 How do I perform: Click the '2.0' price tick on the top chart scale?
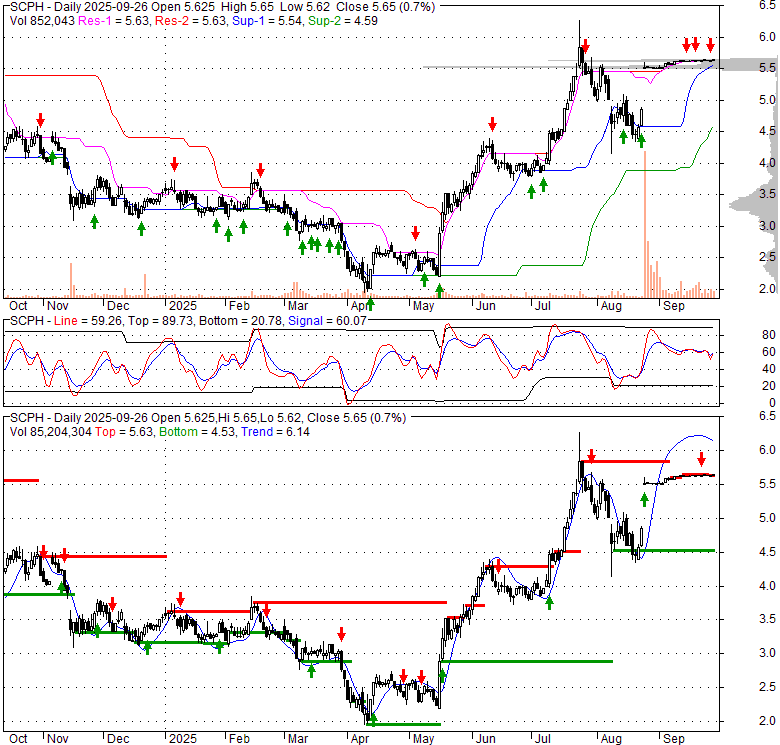767,288
